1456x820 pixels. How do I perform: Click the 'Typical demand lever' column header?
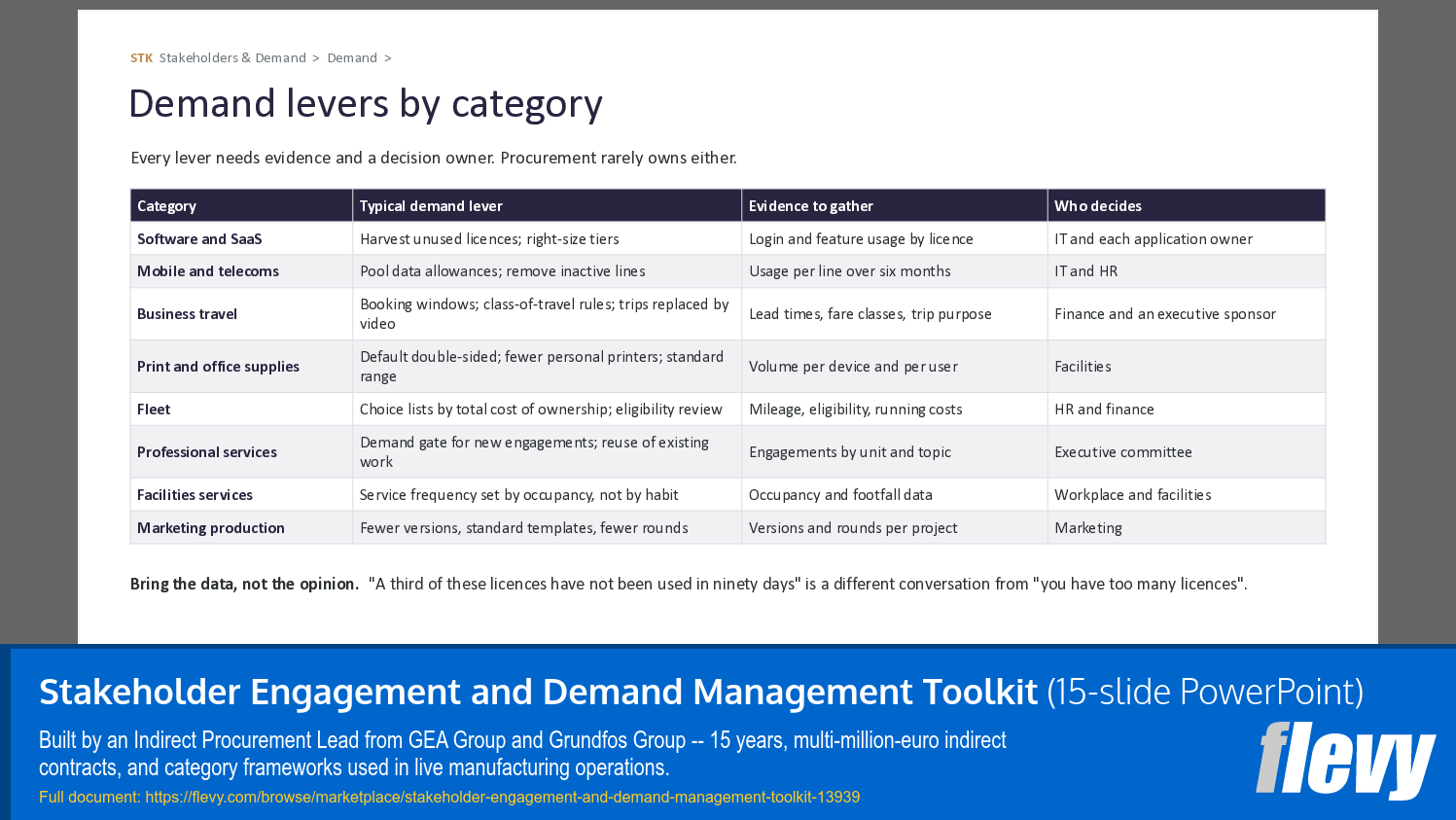(x=547, y=205)
